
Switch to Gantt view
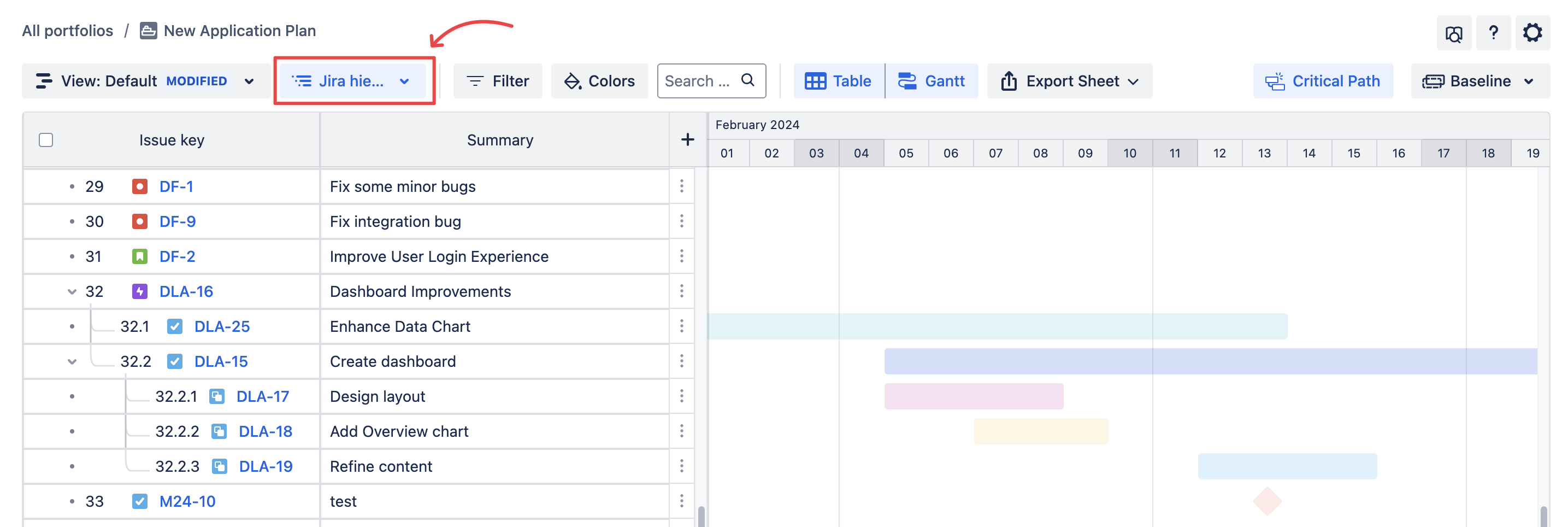pyautogui.click(x=932, y=81)
